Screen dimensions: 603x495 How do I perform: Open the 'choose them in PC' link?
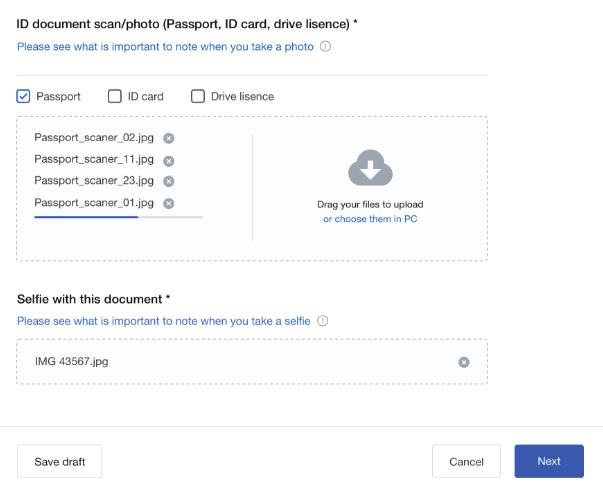(x=370, y=219)
